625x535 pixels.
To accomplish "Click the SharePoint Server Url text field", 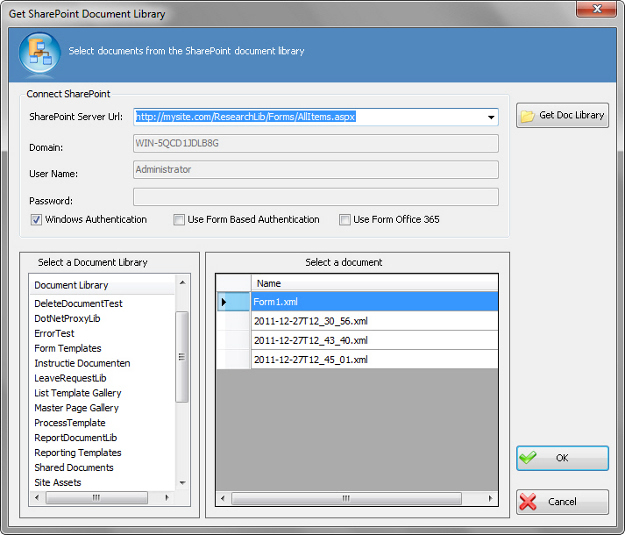I will [x=308, y=117].
